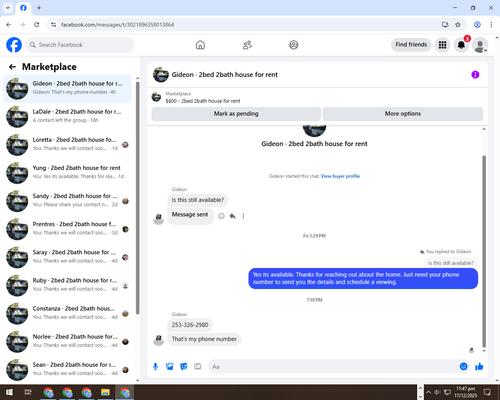Click the Facebook logo

pyautogui.click(x=14, y=45)
